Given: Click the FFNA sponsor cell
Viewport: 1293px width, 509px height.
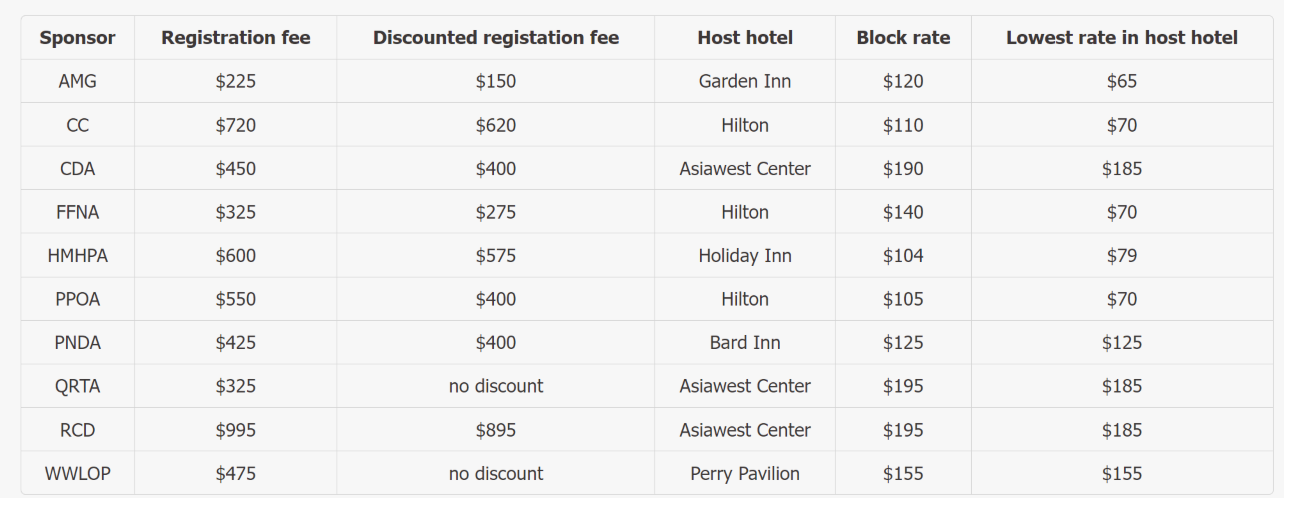Looking at the screenshot, I should click(x=77, y=212).
